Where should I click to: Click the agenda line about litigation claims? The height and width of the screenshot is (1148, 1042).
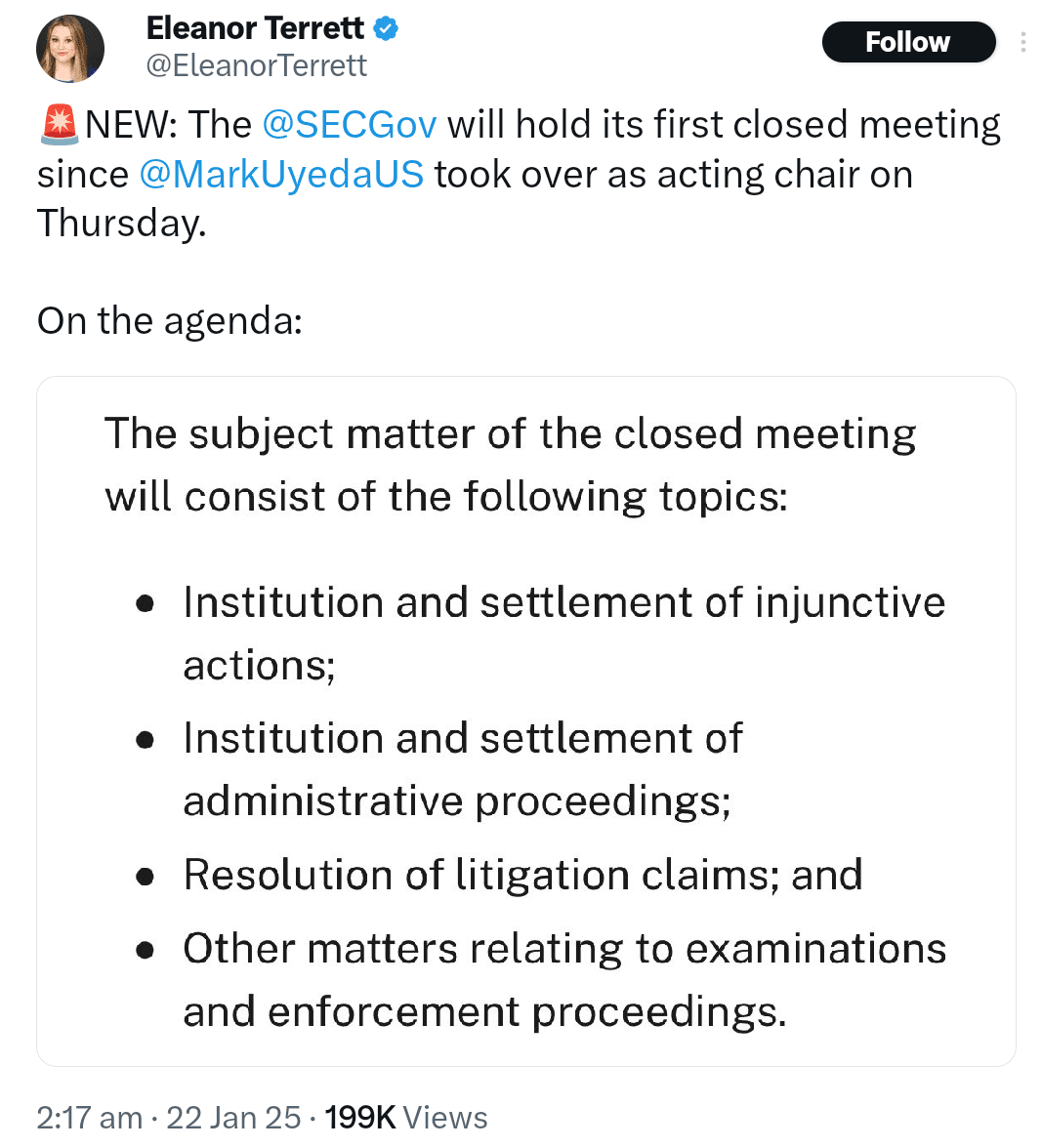coord(522,876)
